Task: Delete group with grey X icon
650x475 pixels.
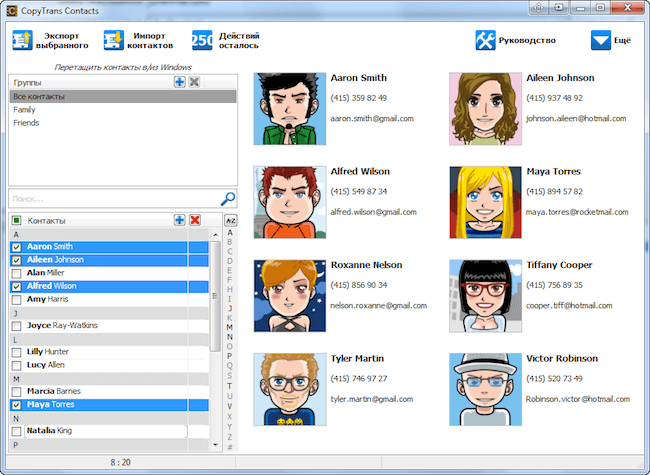Action: [x=194, y=82]
